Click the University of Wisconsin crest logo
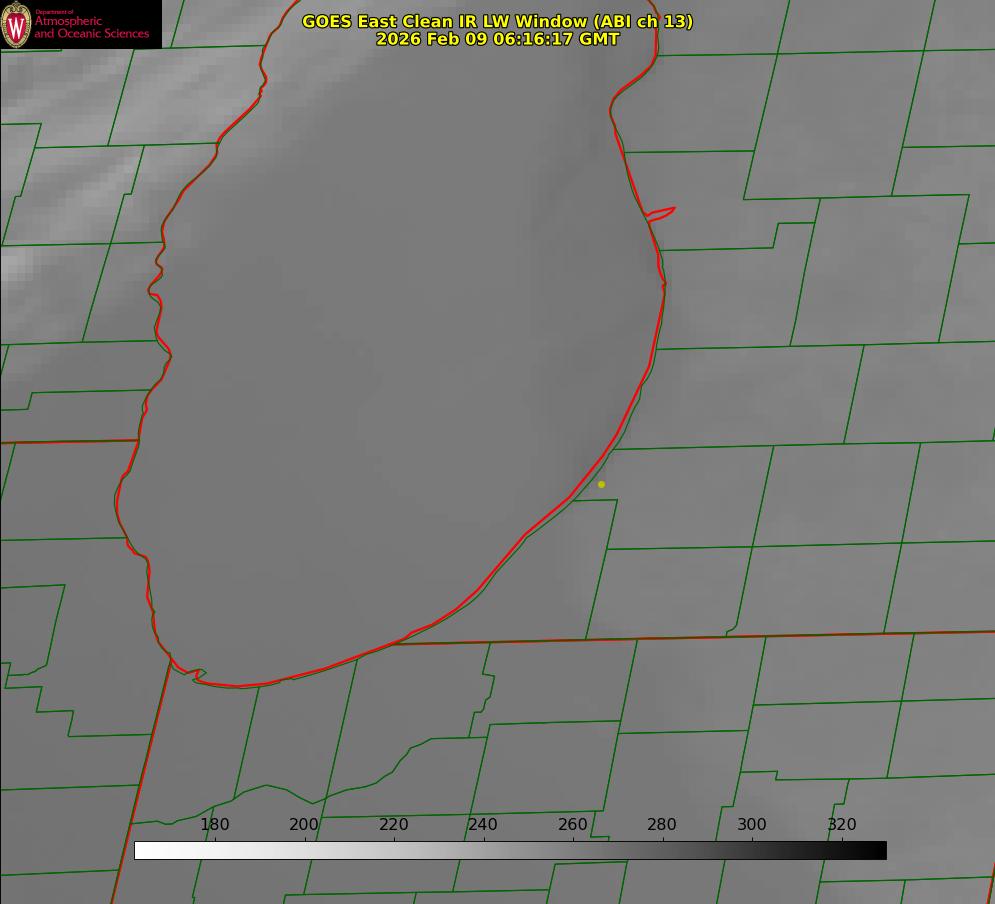This screenshot has width=995, height=904. click(x=17, y=24)
